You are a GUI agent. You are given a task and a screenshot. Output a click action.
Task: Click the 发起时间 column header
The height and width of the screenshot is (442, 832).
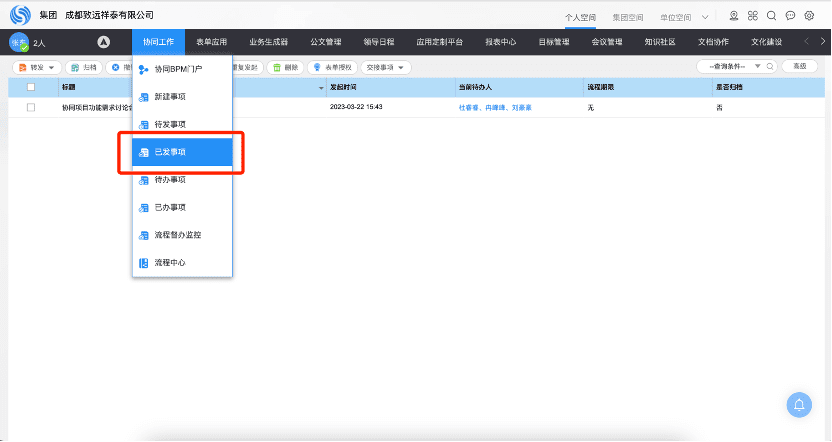tap(343, 87)
